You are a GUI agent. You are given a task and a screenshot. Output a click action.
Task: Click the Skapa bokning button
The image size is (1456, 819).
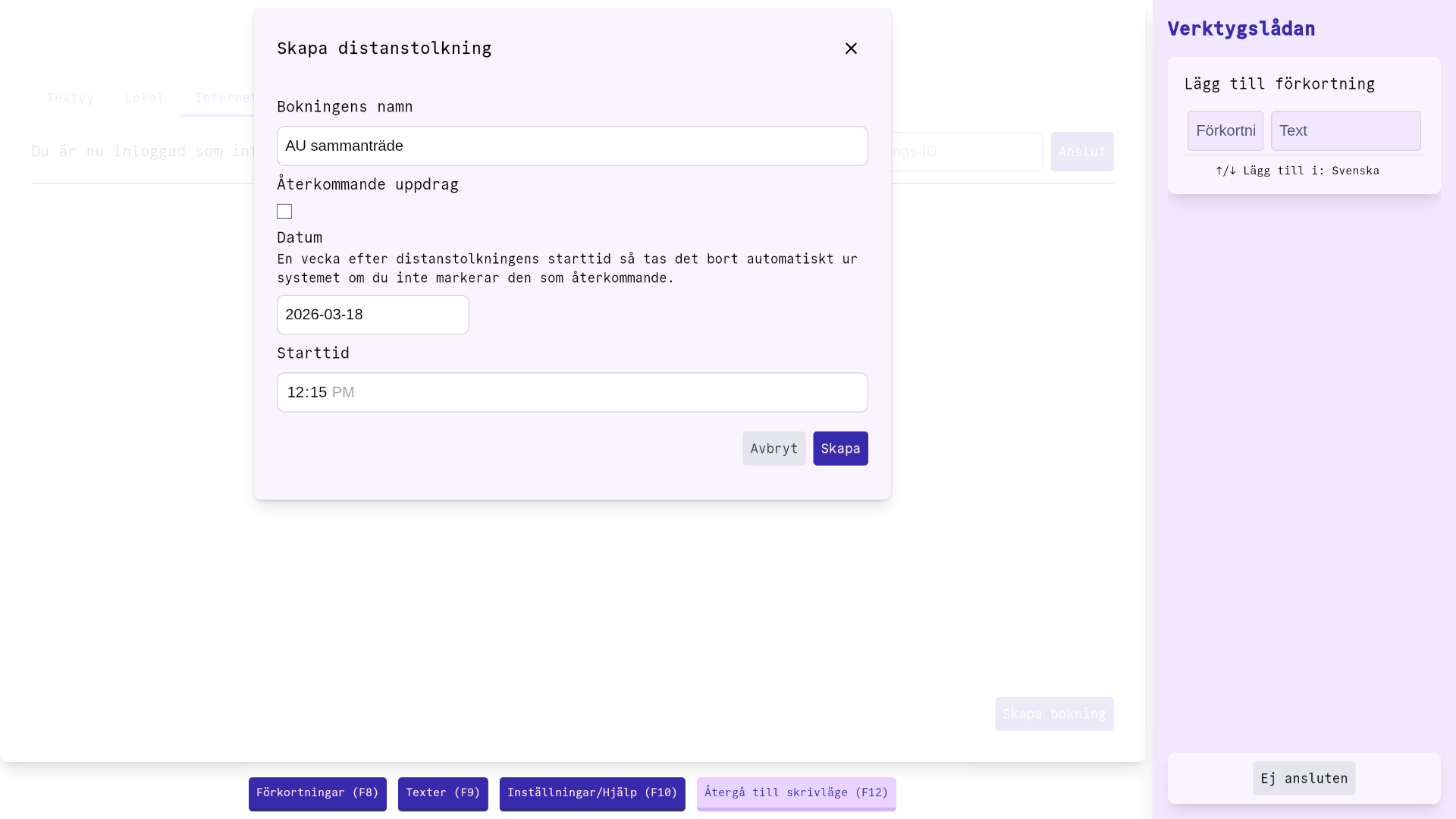coord(1054,714)
